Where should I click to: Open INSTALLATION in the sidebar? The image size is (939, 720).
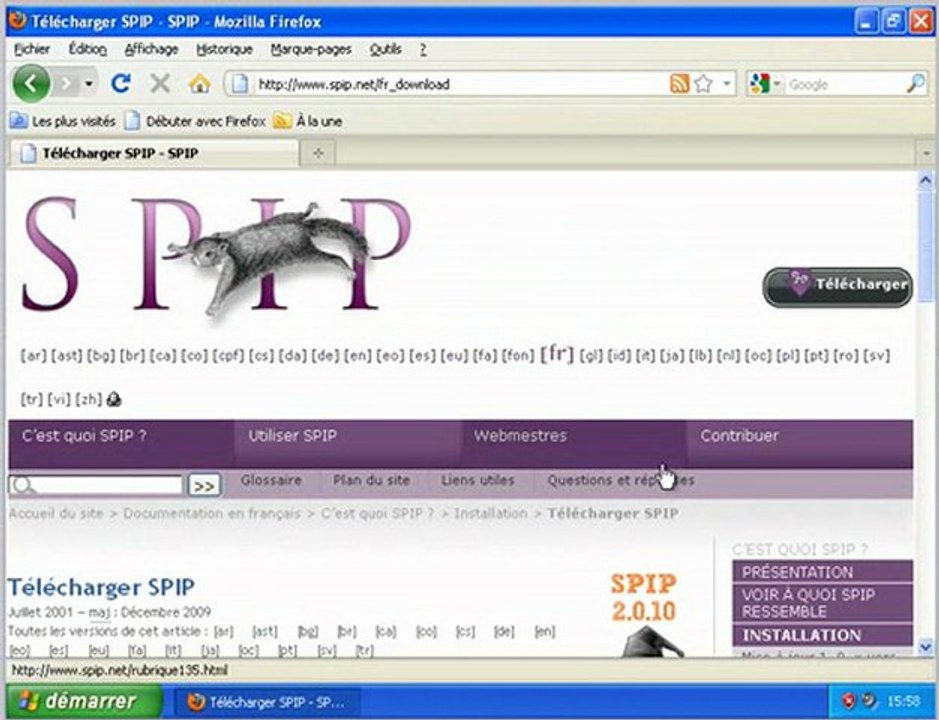(823, 635)
